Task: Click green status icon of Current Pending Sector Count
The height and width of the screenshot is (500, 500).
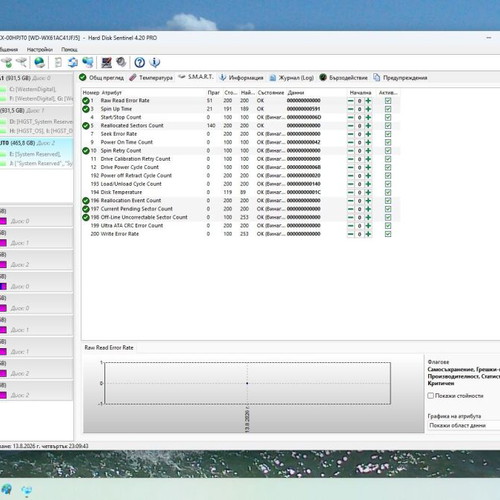Action: click(86, 209)
